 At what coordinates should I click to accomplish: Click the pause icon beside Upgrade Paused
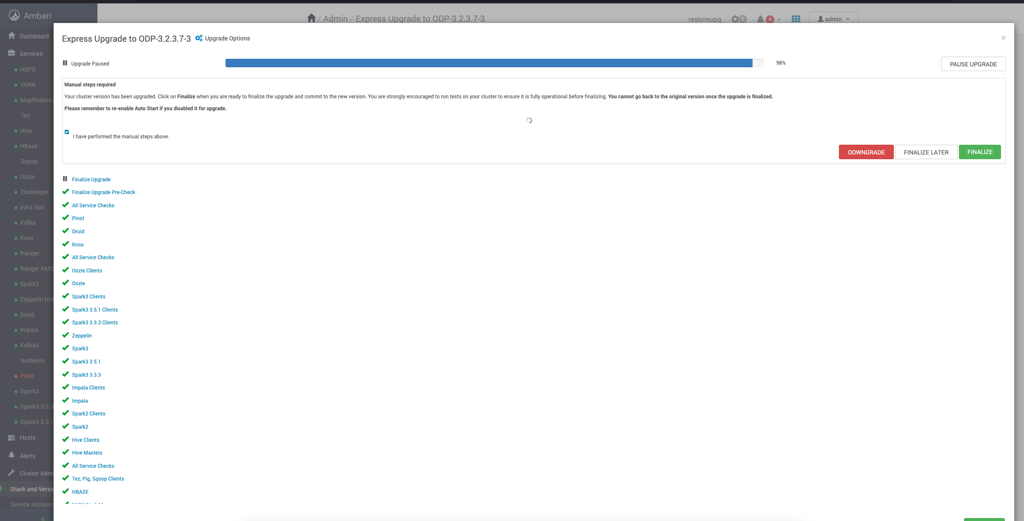click(x=65, y=63)
